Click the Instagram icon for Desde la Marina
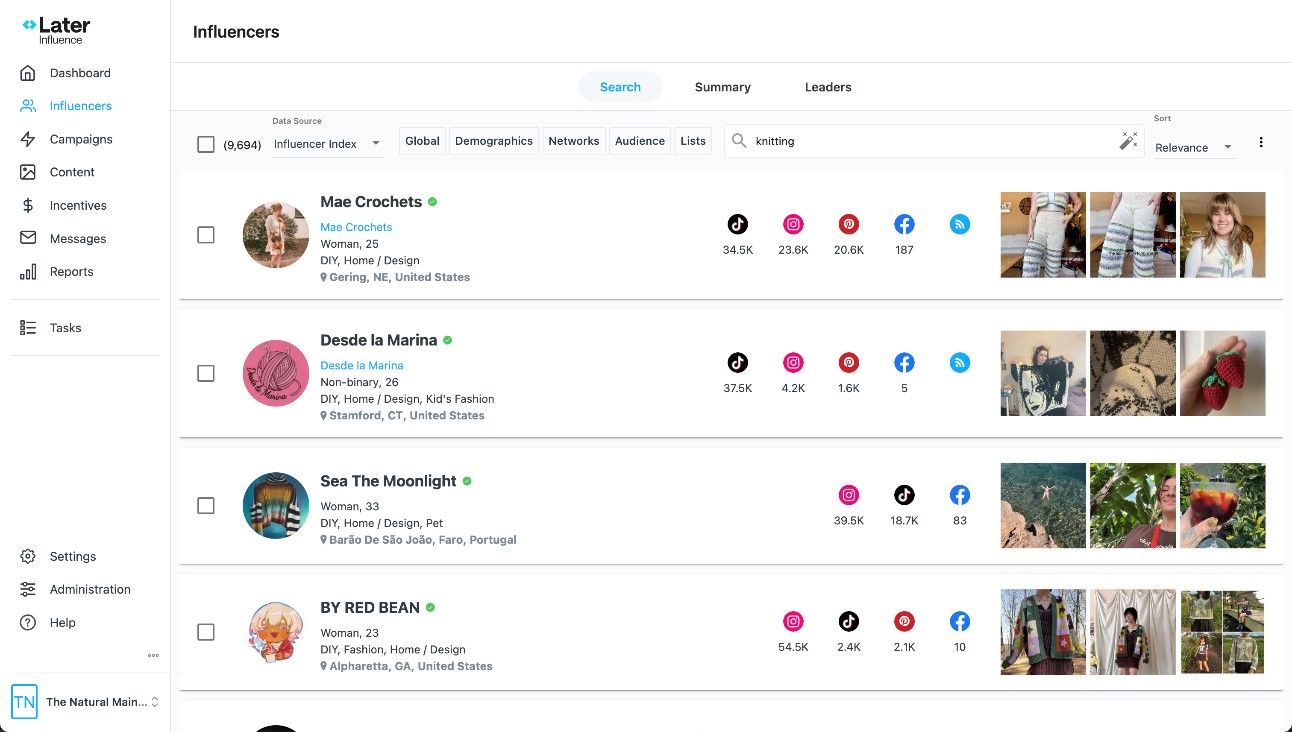The height and width of the screenshot is (732, 1292). (x=793, y=362)
